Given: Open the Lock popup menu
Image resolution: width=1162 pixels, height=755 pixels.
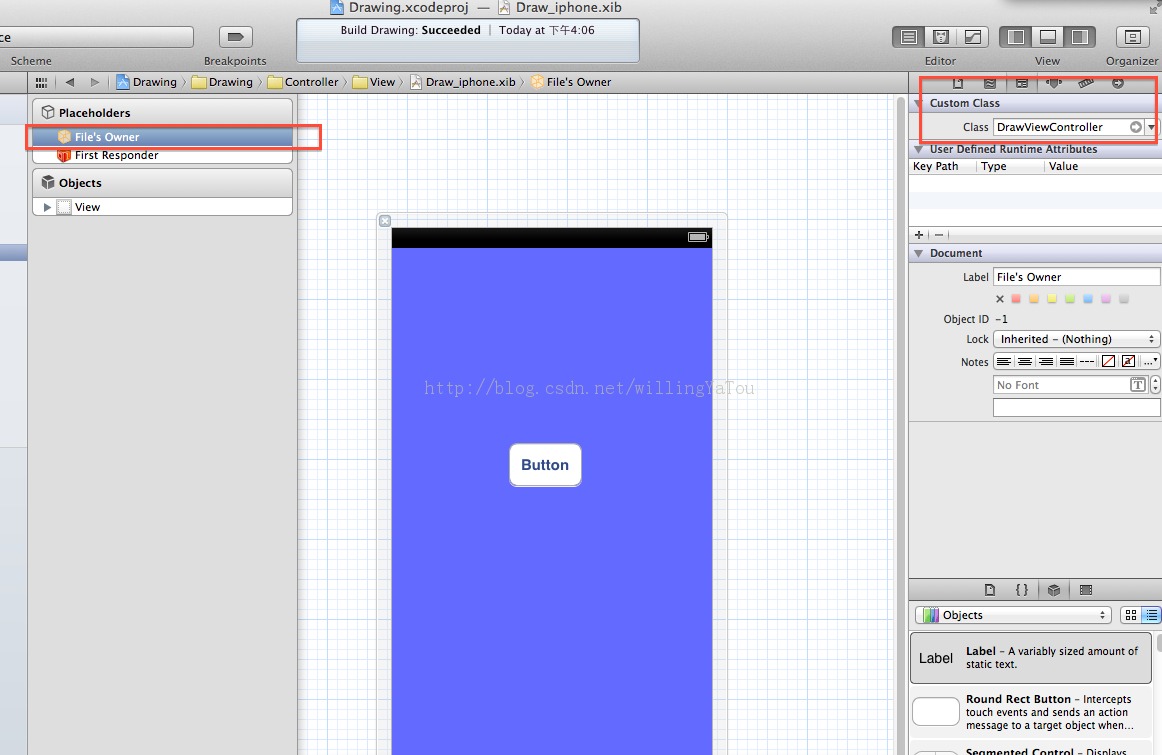Looking at the screenshot, I should (1076, 339).
